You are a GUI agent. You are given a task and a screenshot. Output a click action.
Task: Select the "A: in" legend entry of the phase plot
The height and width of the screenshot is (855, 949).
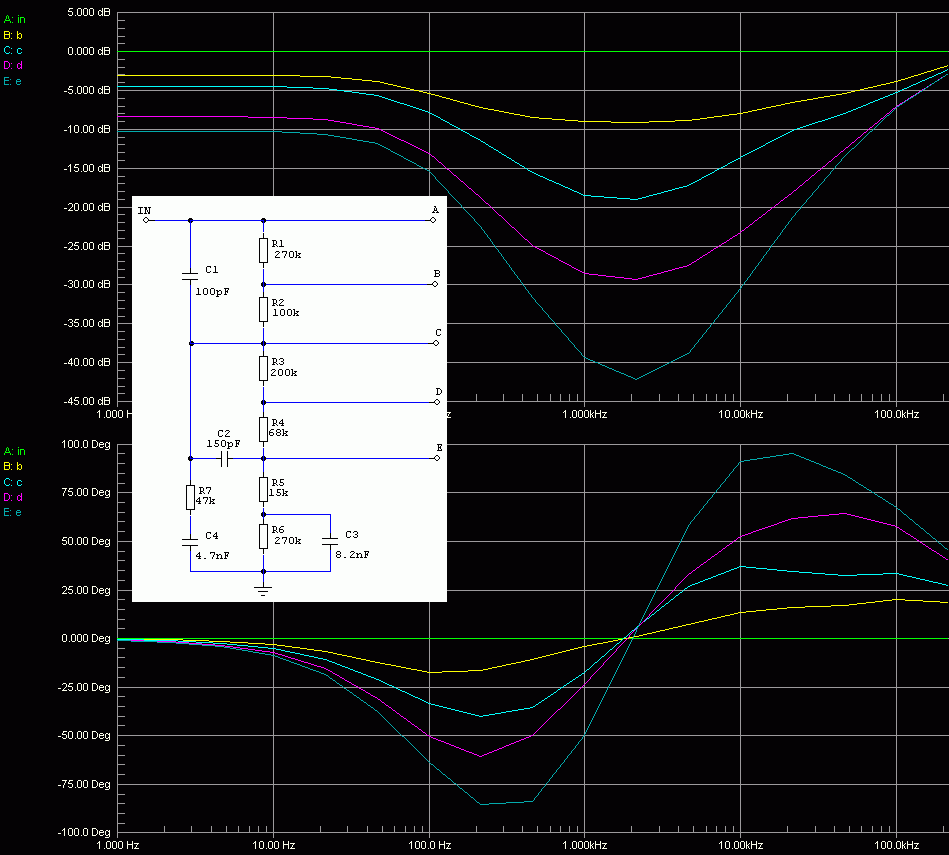pyautogui.click(x=15, y=451)
